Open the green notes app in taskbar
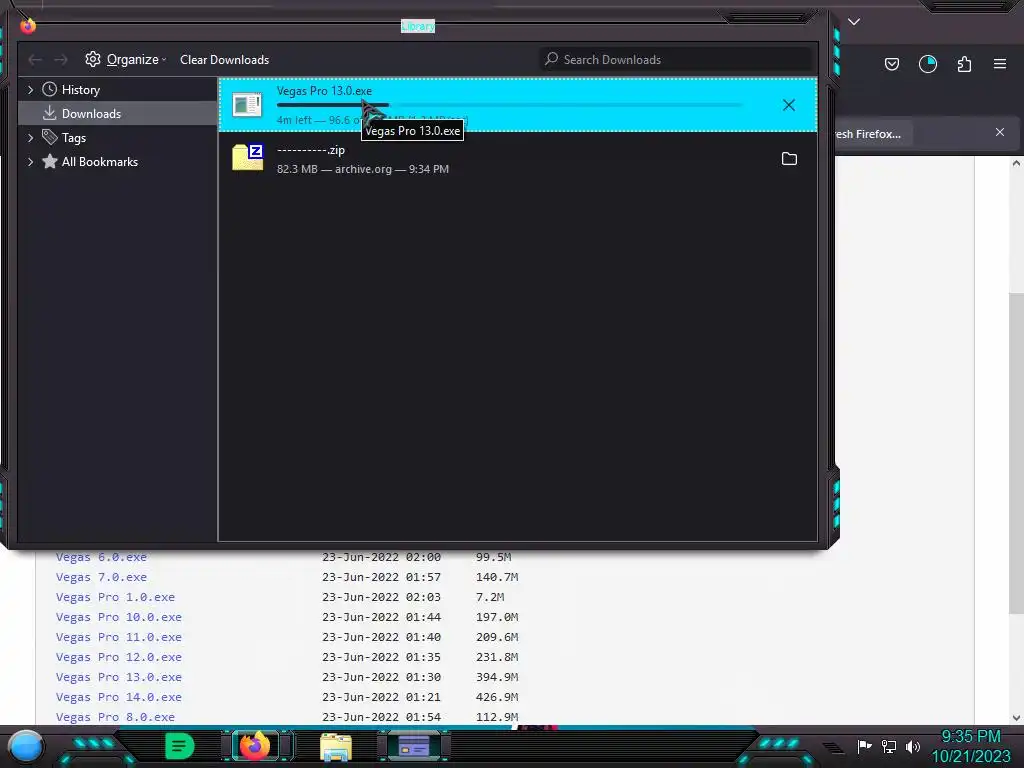 pyautogui.click(x=180, y=746)
